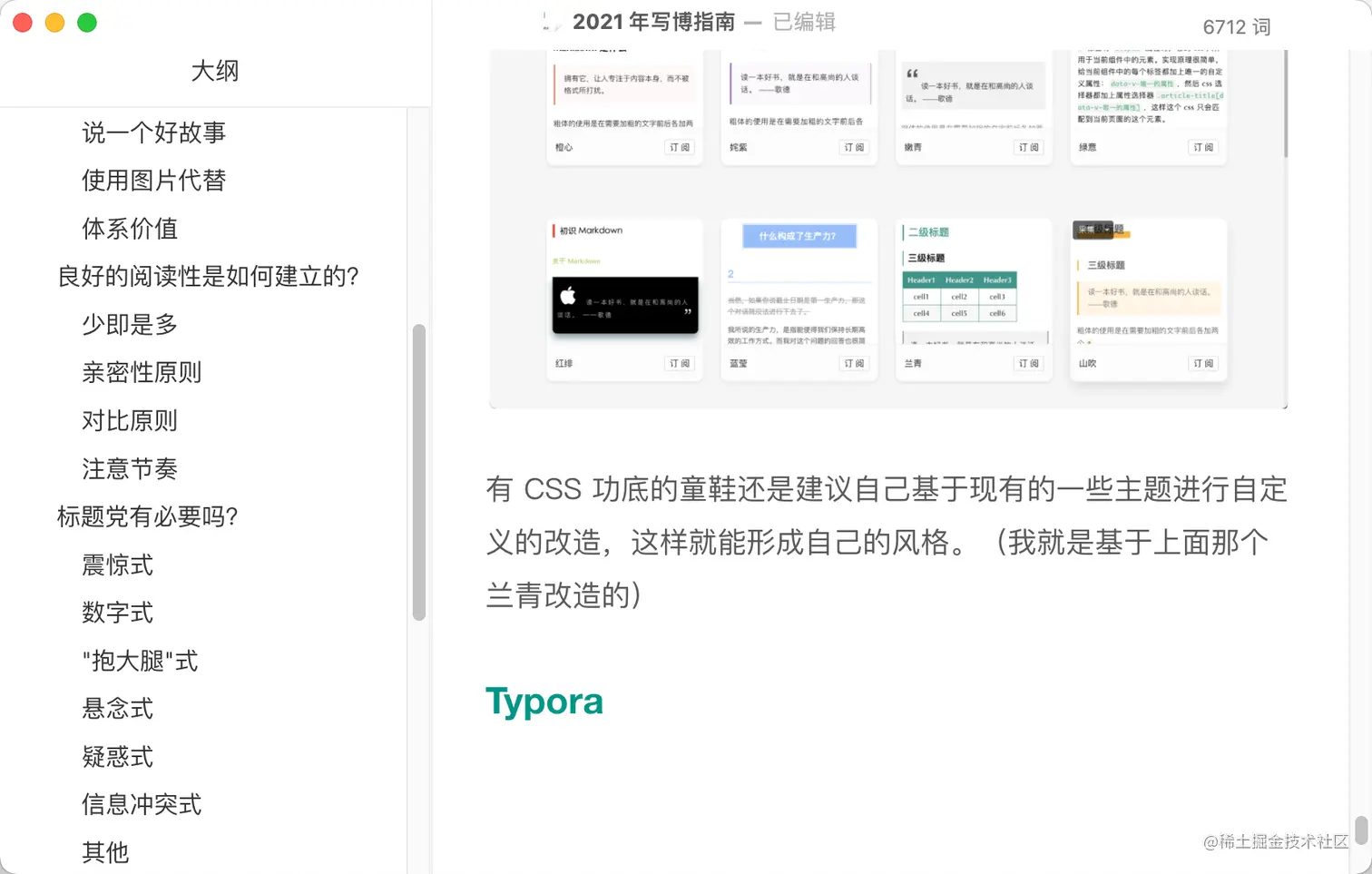This screenshot has height=874, width=1372.
Task: Minimize the window with the yellow button
Action: pyautogui.click(x=54, y=23)
